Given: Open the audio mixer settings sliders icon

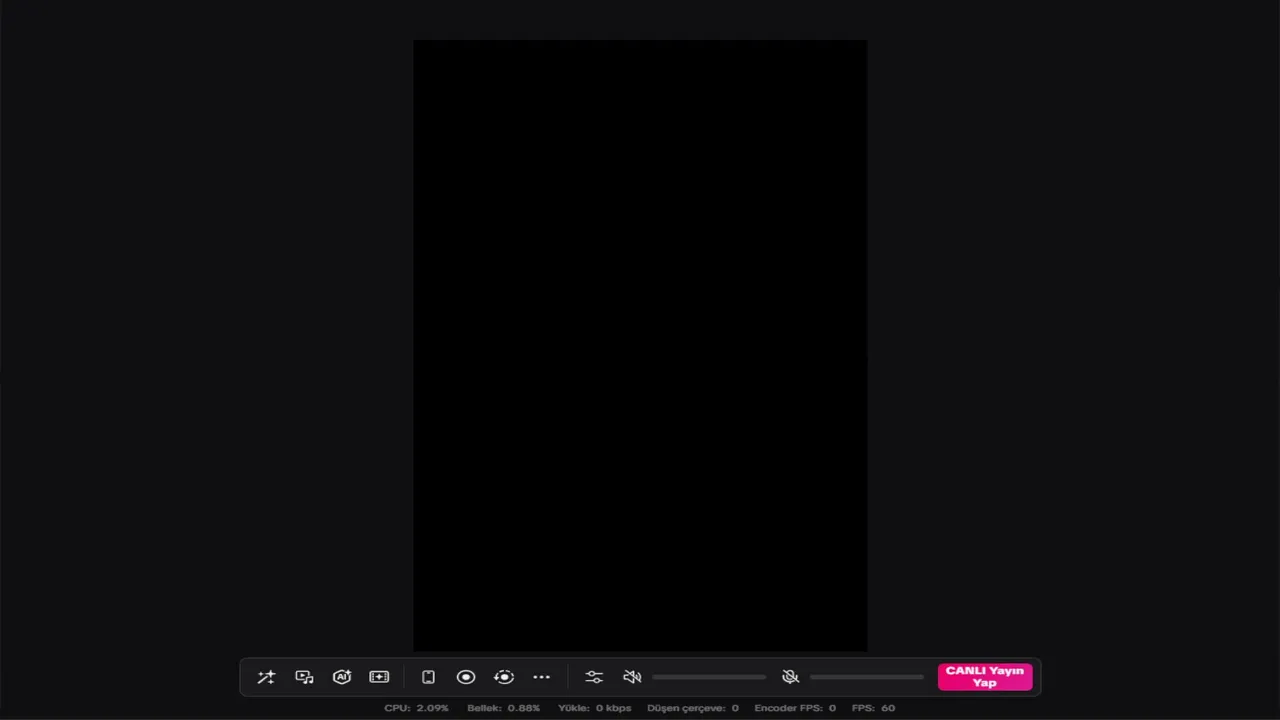Looking at the screenshot, I should click(594, 677).
